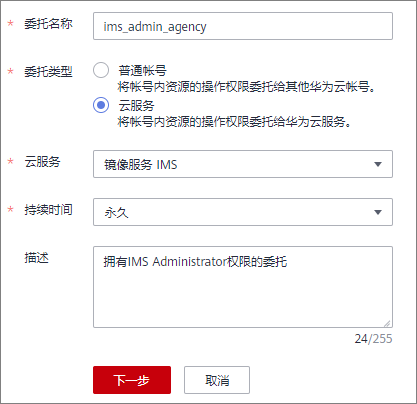Click inside the 描述 description text area
417x404 pixels.
(243, 287)
